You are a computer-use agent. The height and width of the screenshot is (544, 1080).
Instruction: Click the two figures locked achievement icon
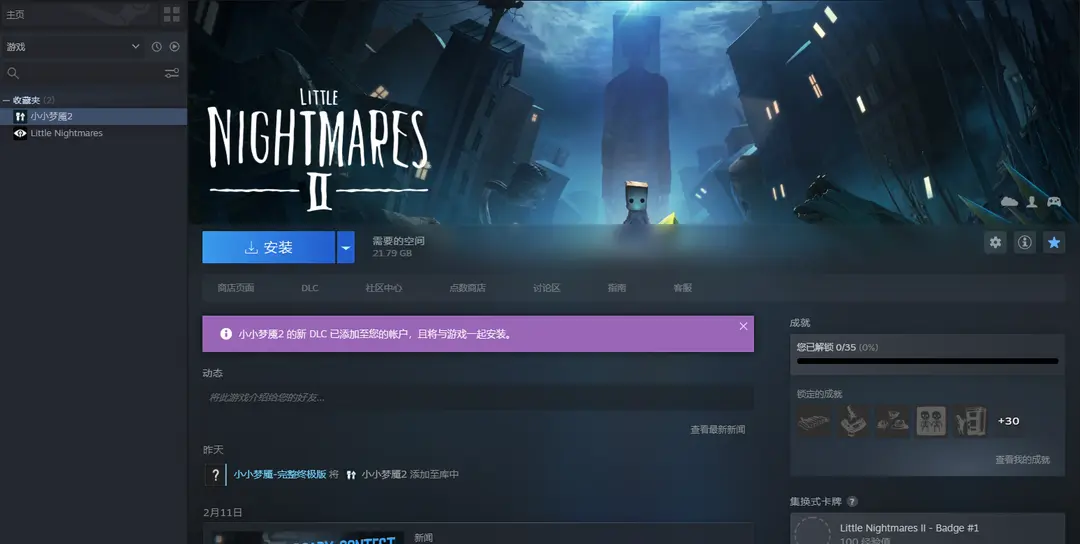(931, 421)
